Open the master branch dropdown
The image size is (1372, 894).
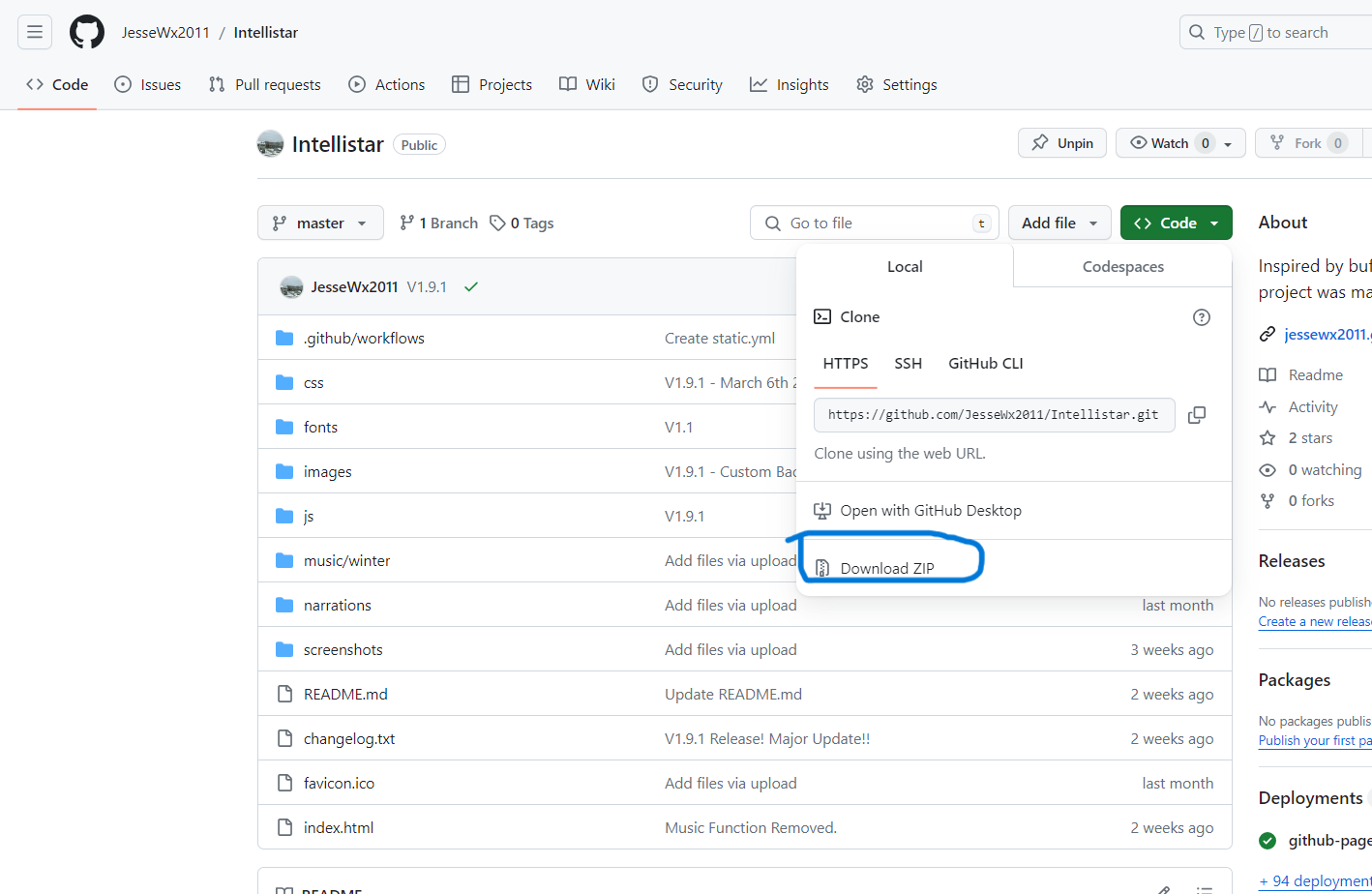coord(320,223)
